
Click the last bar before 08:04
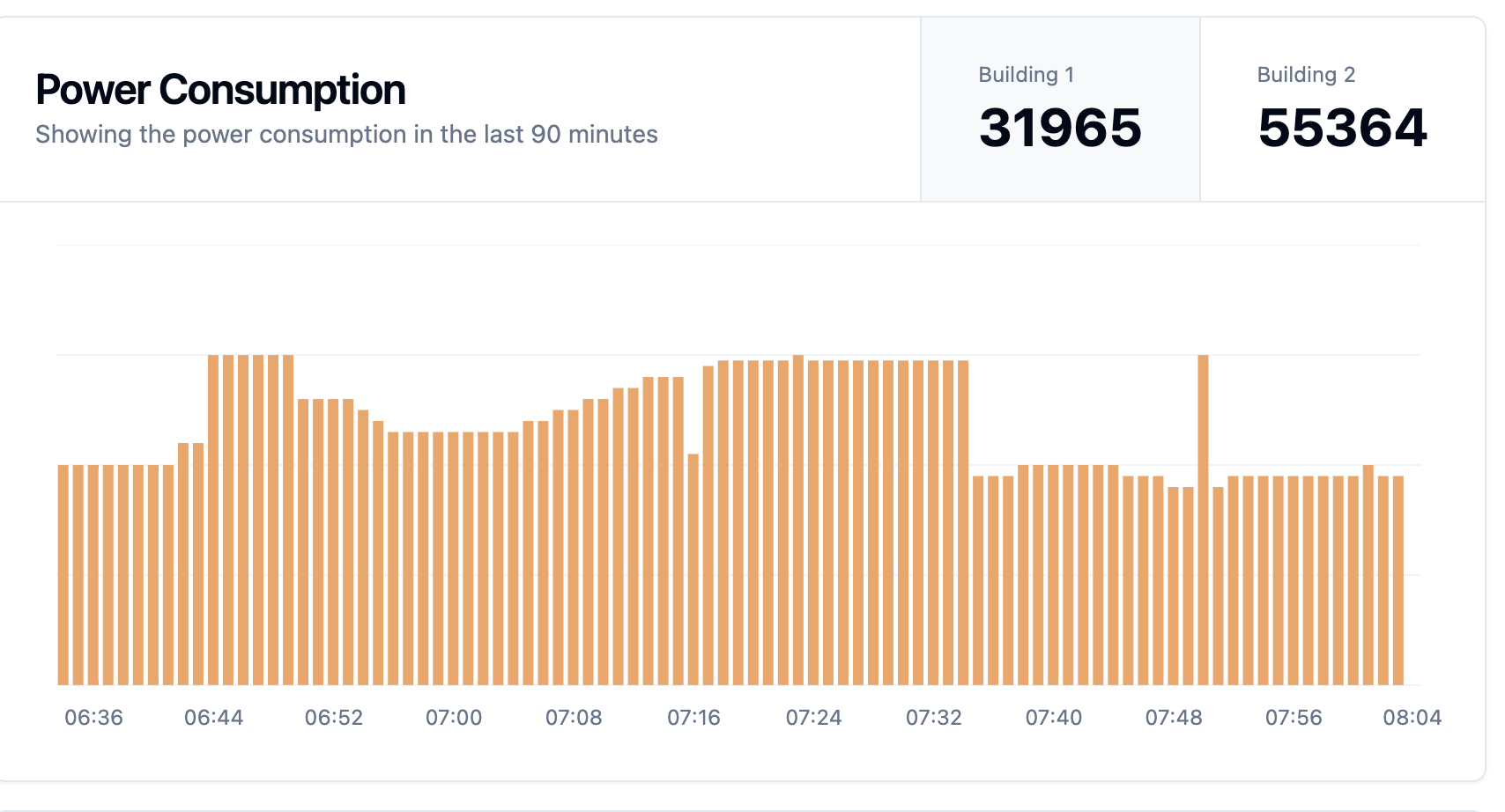point(1397,580)
